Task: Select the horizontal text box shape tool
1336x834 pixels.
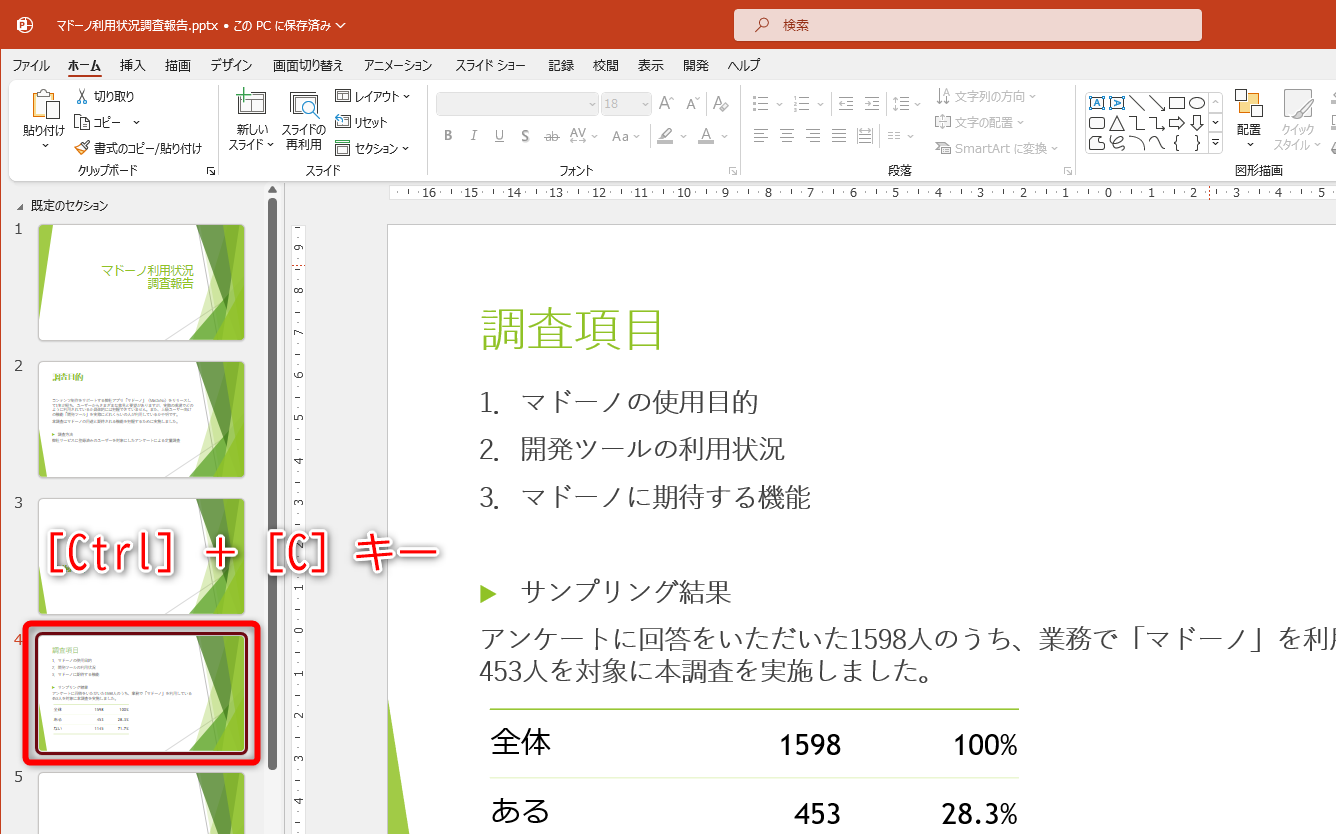Action: 1097,102
